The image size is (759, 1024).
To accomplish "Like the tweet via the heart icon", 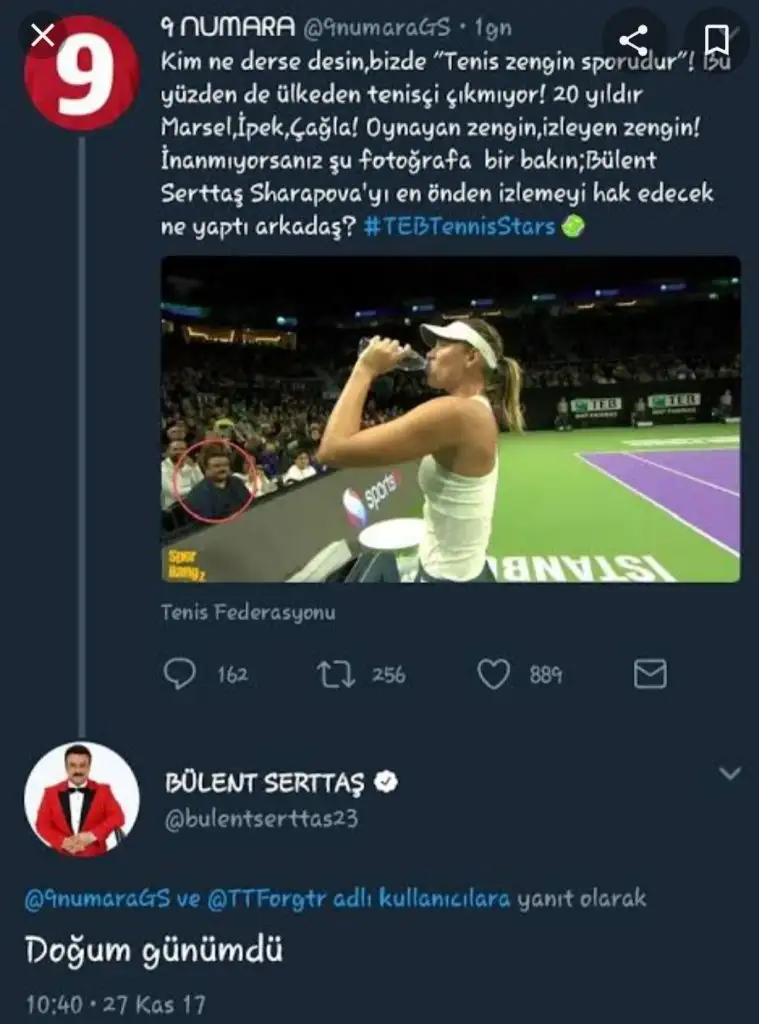I will coord(493,675).
